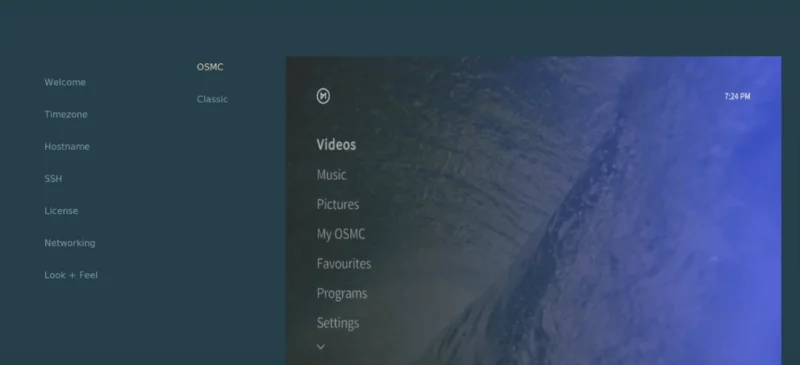Go to the Timezone step

66,114
